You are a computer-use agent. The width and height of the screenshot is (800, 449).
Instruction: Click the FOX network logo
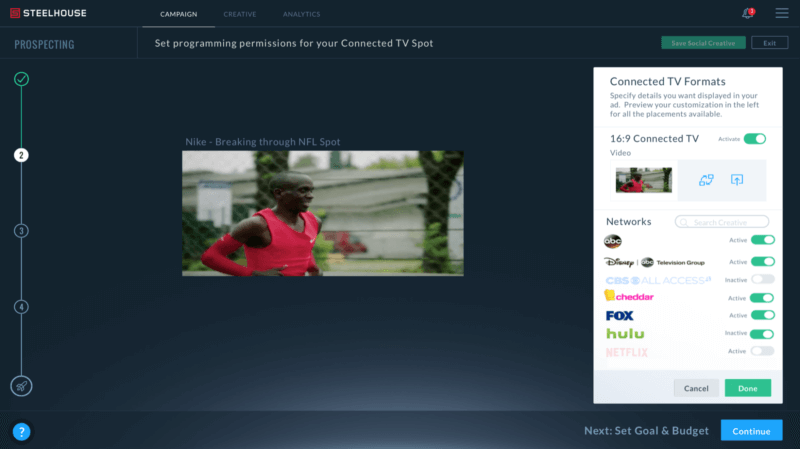point(620,316)
